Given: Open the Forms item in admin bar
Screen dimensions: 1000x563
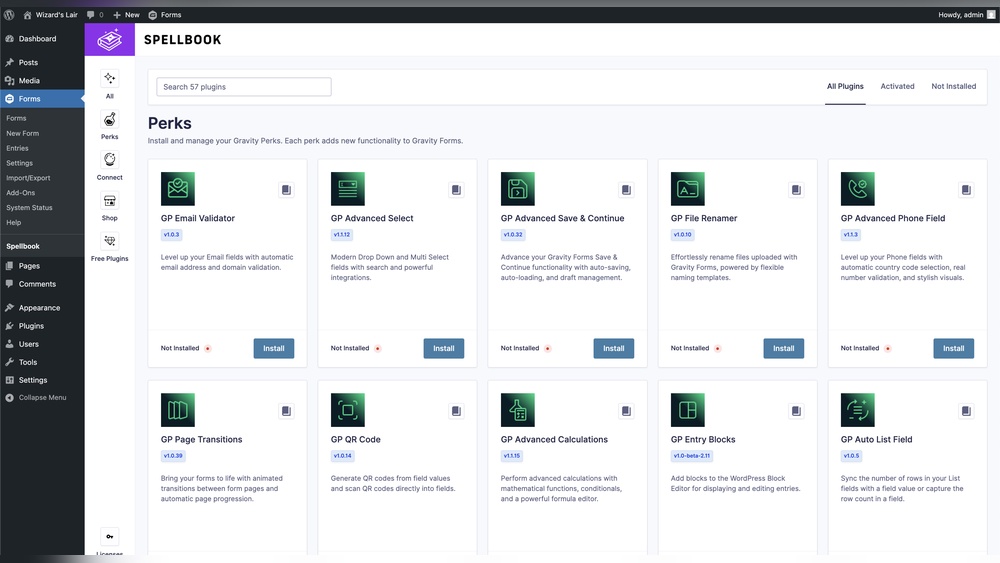Looking at the screenshot, I should 165,15.
